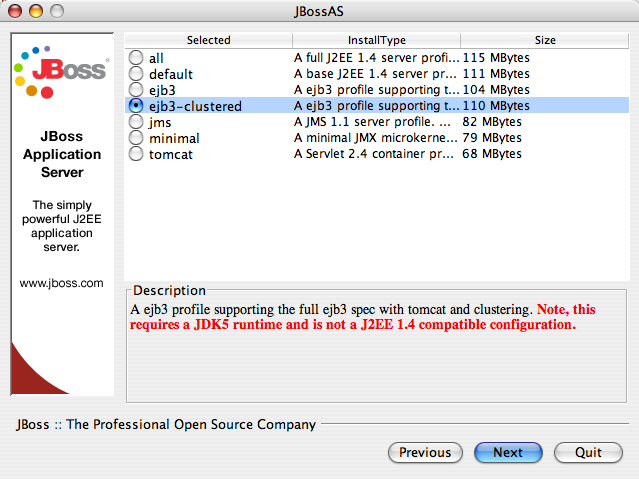
Task: Click the '68 MBytes' size cell
Action: (x=492, y=154)
